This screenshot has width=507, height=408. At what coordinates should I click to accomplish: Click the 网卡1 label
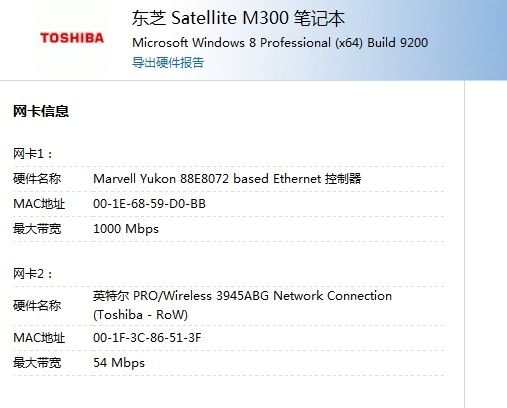(x=33, y=154)
